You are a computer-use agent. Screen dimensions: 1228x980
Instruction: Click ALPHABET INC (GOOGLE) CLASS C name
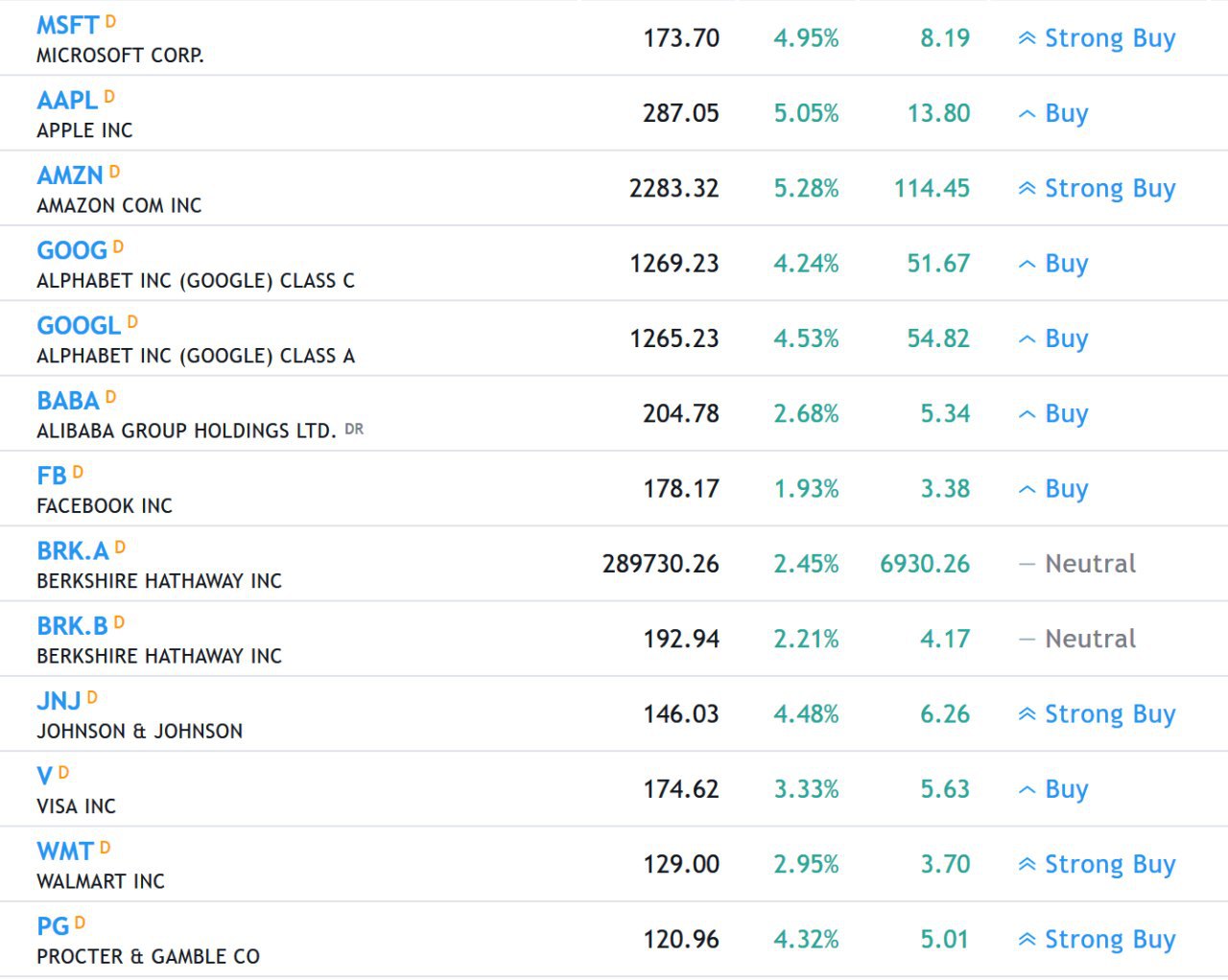[x=196, y=281]
